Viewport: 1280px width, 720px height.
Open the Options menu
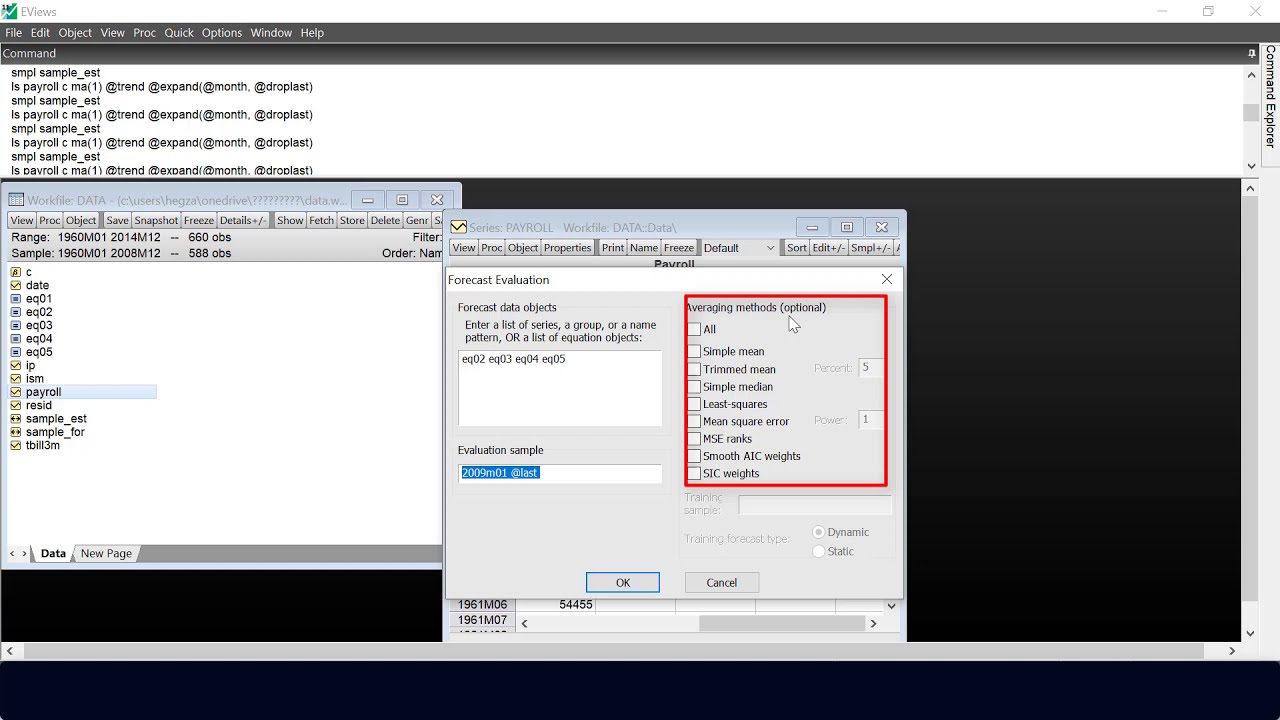(222, 33)
